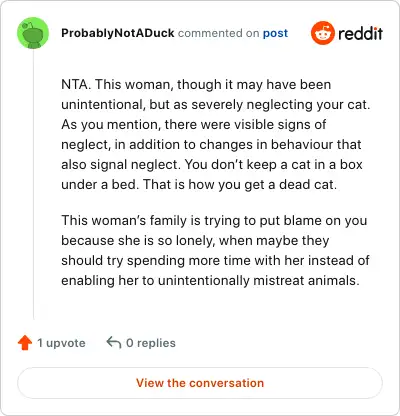The image size is (400, 416).
Task: Click the line "because she is so lonely"
Action: pos(195,240)
